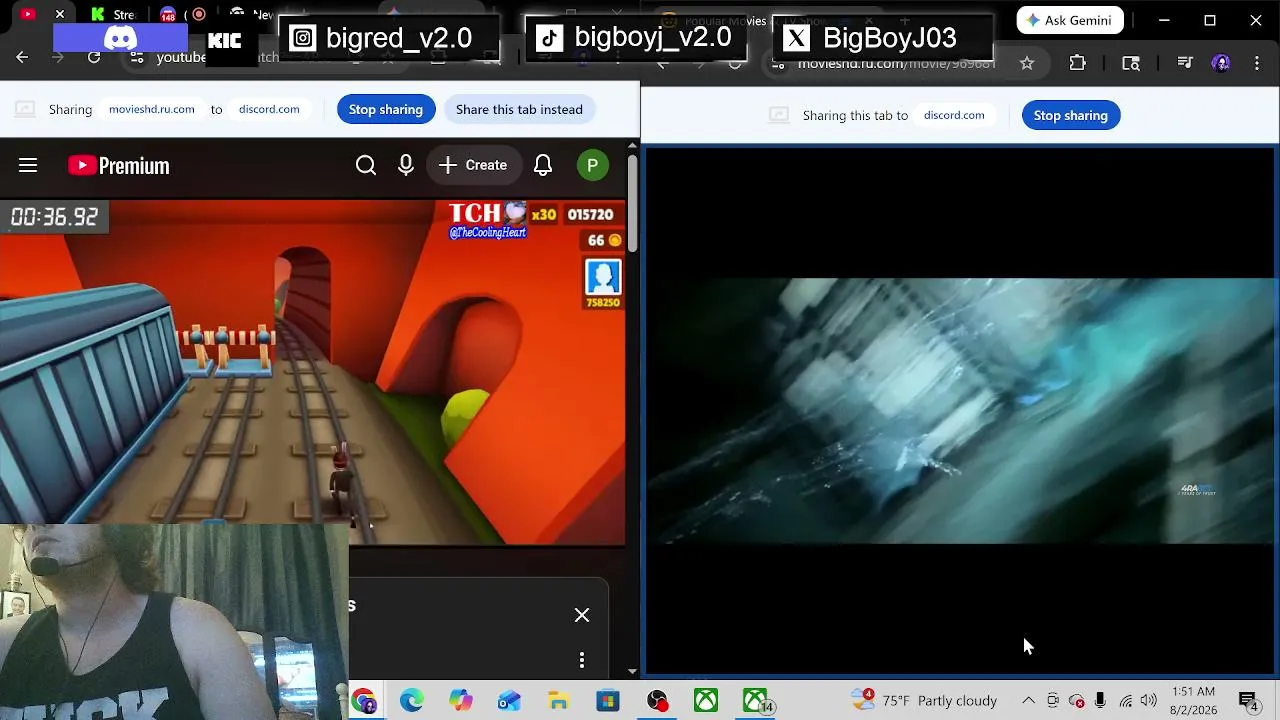
Task: Click the movieshd.ru address bar
Action: coord(896,63)
